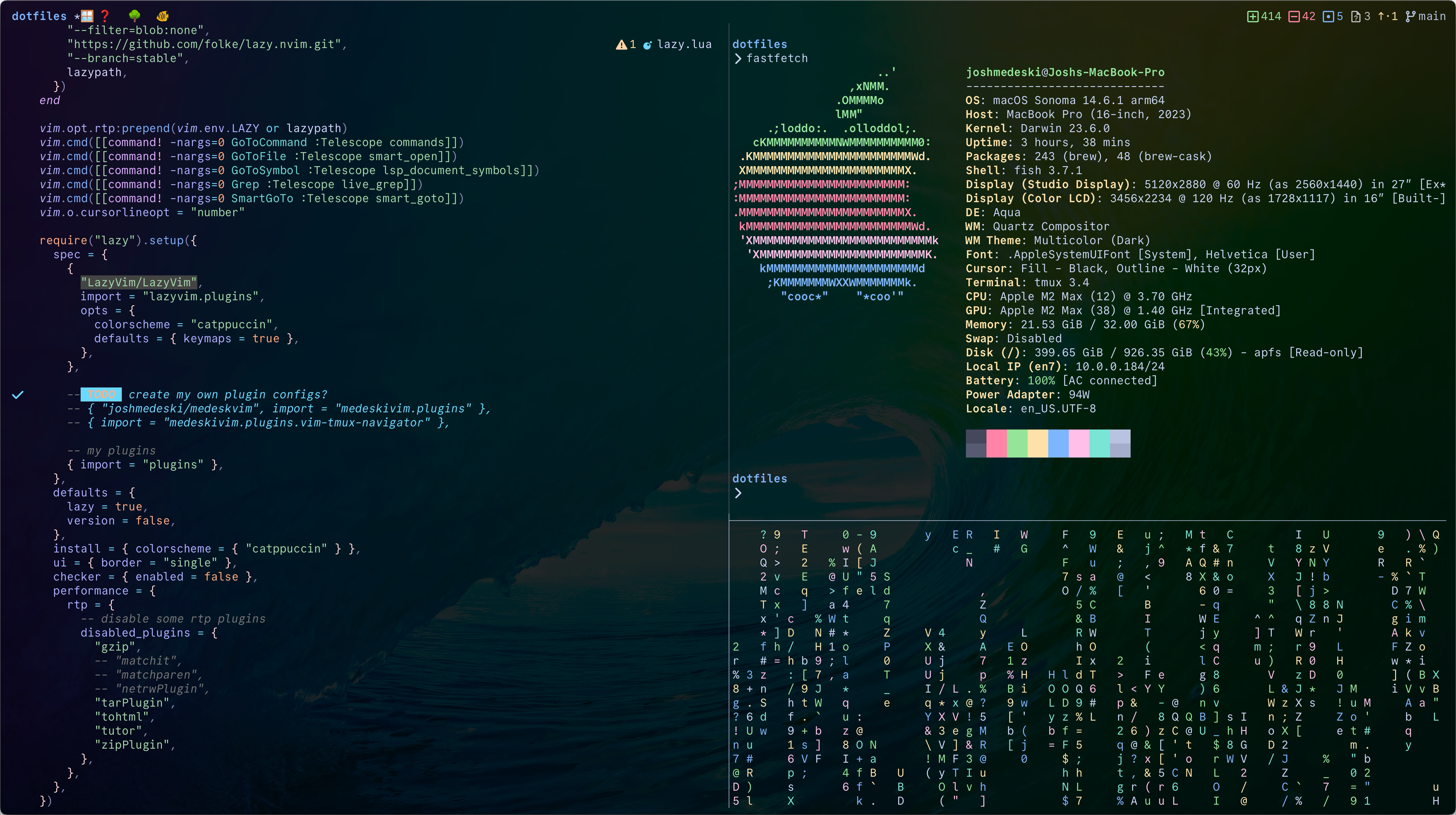The image size is (1456, 815).
Task: Click the Memory usage line
Action: point(1085,324)
